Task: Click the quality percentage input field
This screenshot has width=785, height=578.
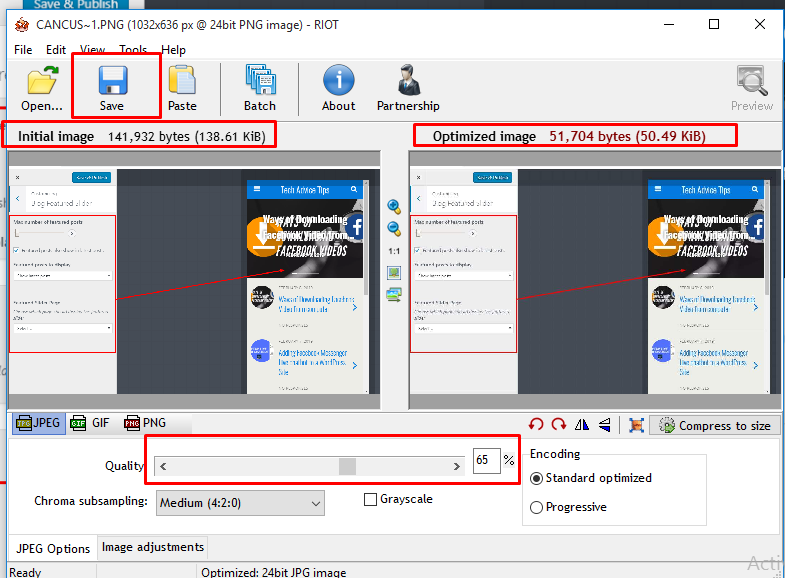Action: tap(487, 460)
